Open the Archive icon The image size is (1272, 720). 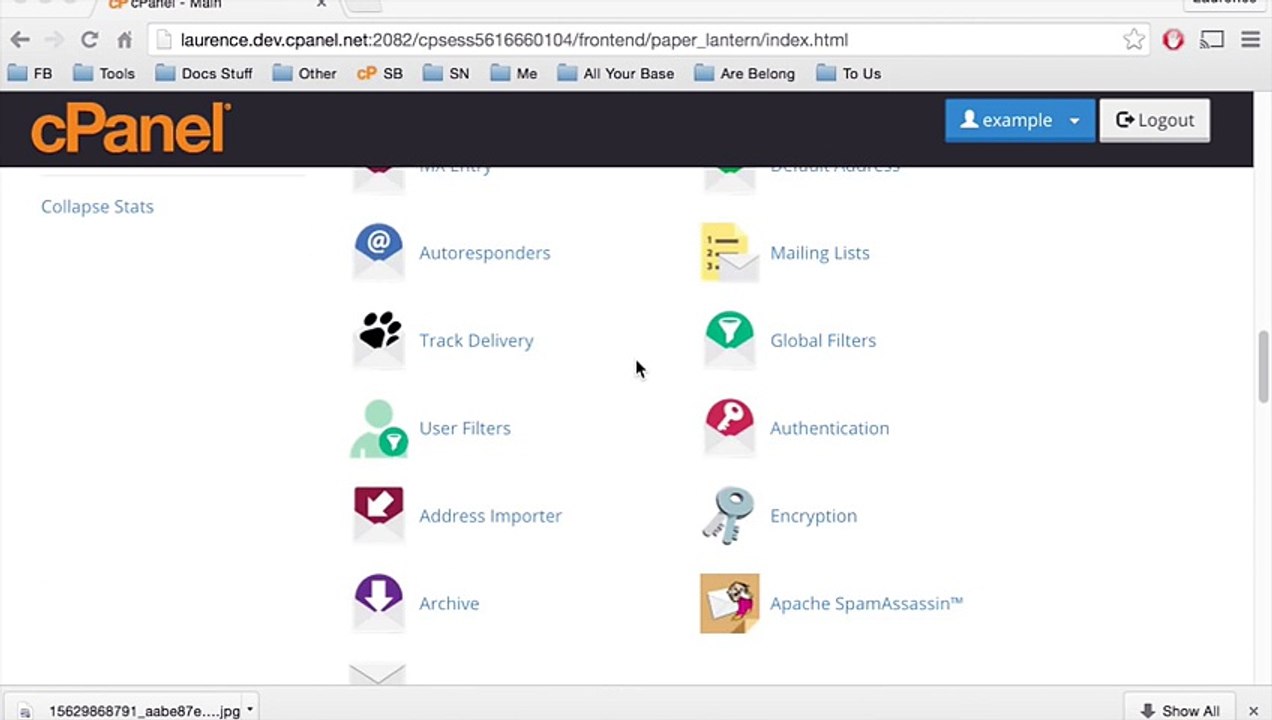point(378,602)
